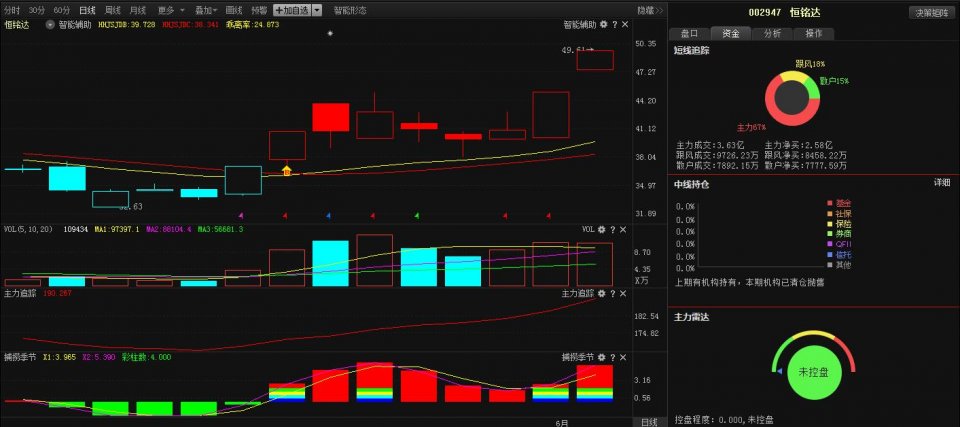Open the 更多 periods dropdown
This screenshot has height=427, width=960.
tap(171, 10)
